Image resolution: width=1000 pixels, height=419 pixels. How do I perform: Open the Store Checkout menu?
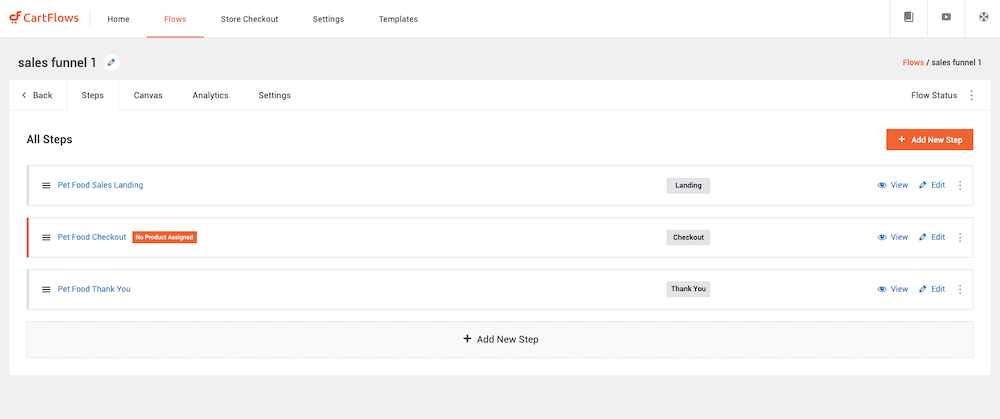(249, 19)
